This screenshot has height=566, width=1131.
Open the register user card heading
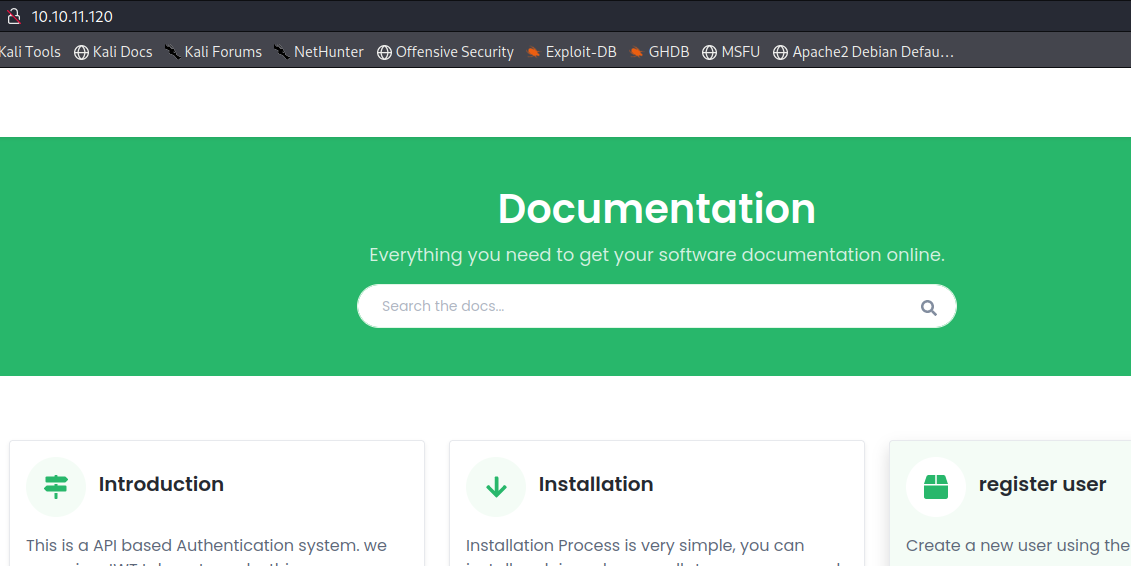[1042, 484]
